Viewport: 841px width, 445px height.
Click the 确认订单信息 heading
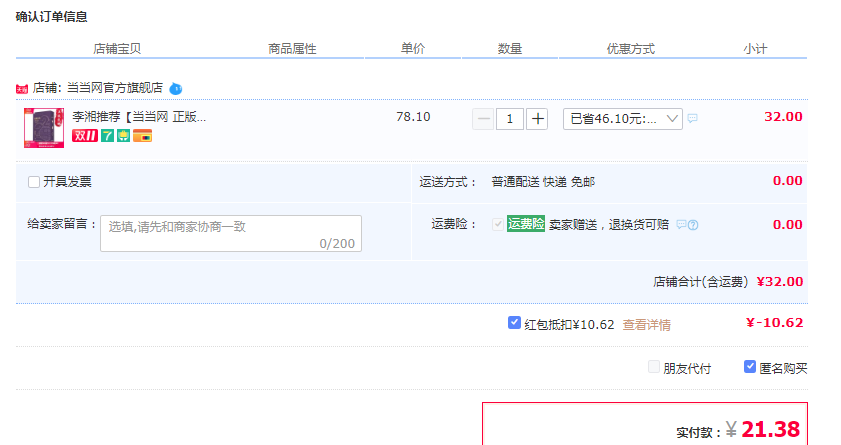51,17
